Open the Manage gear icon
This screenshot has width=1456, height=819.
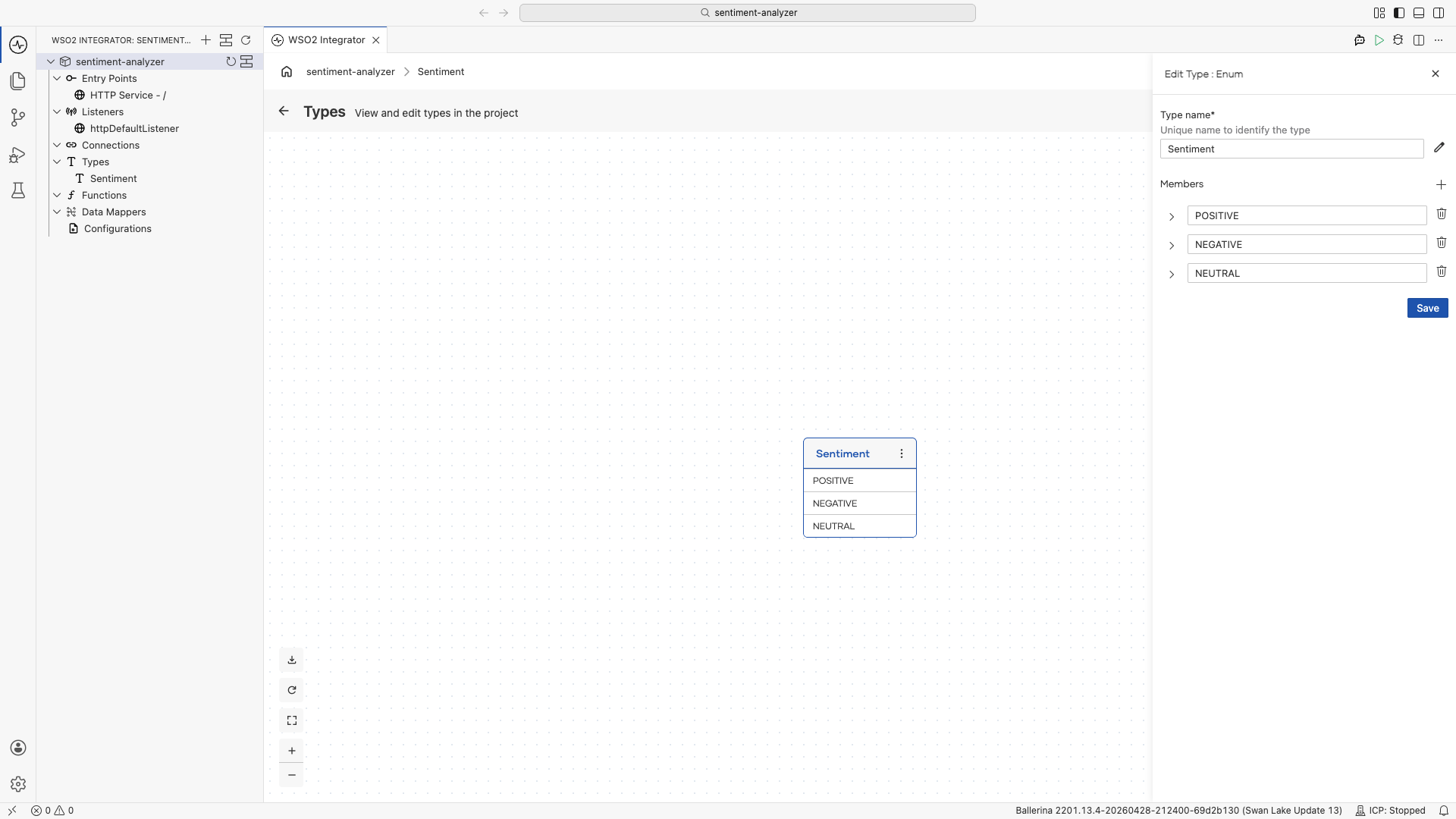coord(18,784)
